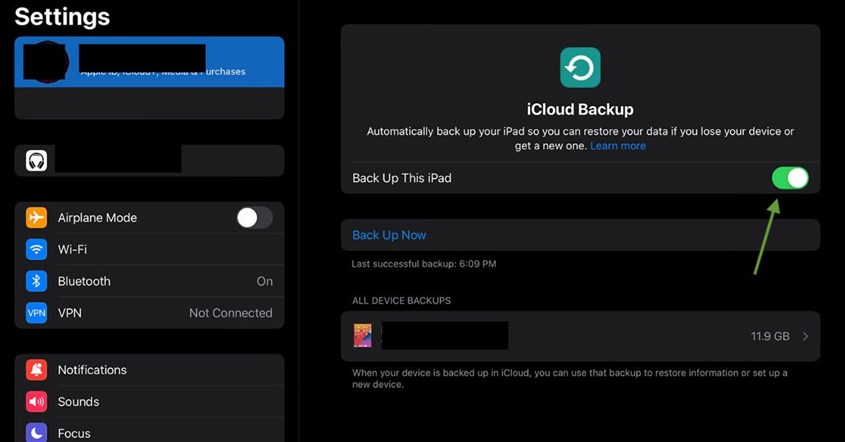Click the Wi-Fi icon in sidebar
845x442 pixels.
coord(37,250)
